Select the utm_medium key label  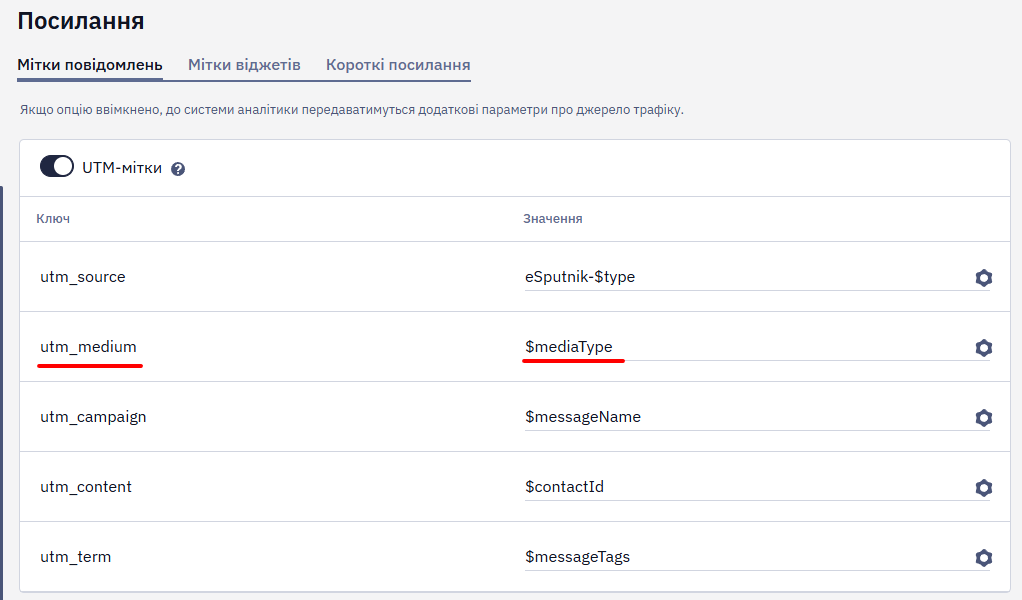pyautogui.click(x=89, y=347)
